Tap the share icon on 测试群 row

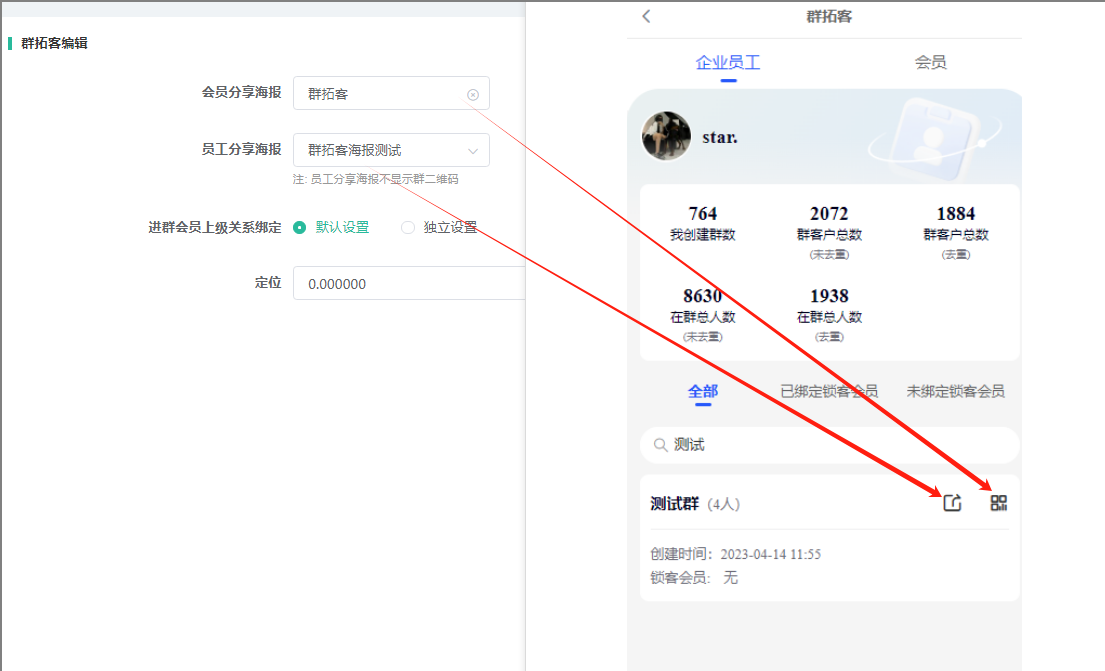[952, 503]
